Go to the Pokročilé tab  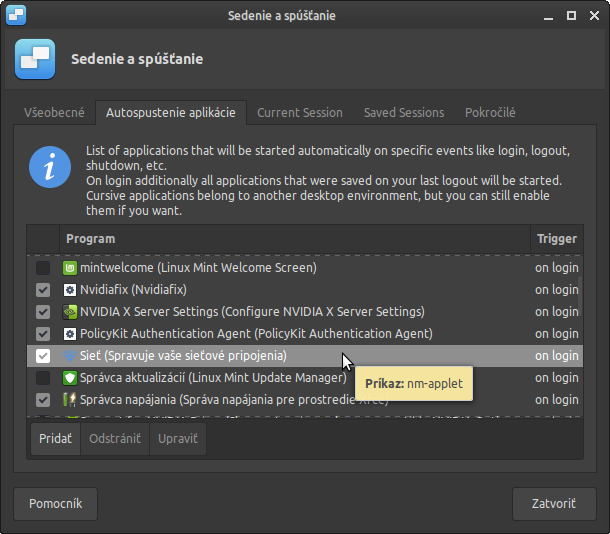tap(490, 113)
